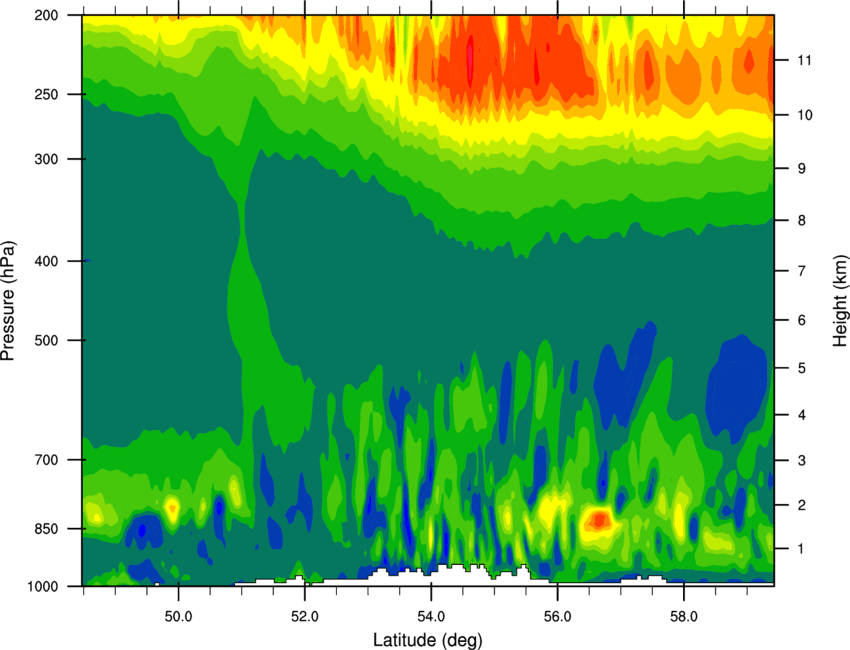
Task: Click the 500 pressure axis label
Action: [x=47, y=340]
